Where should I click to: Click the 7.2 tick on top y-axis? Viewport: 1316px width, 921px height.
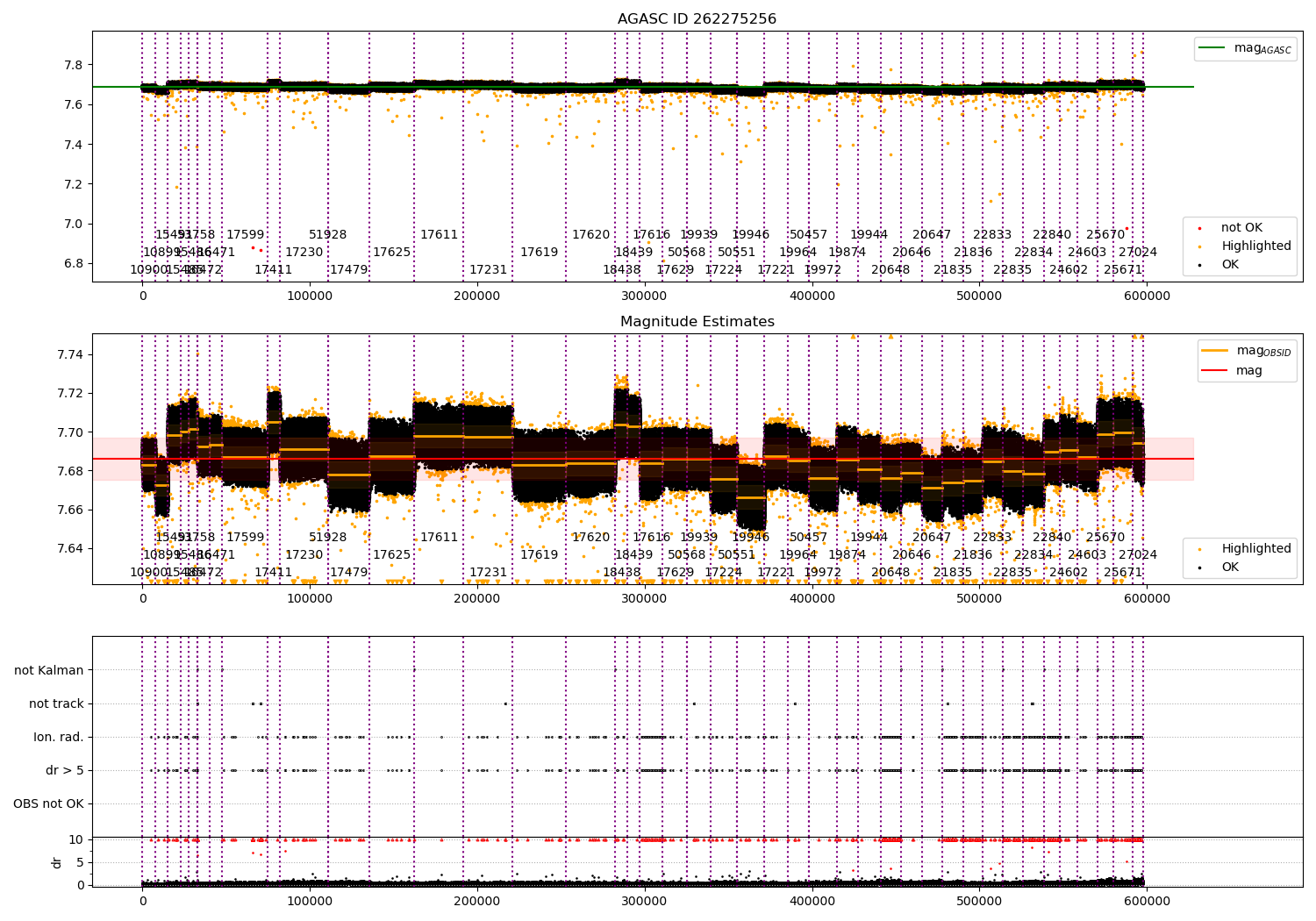(73, 184)
